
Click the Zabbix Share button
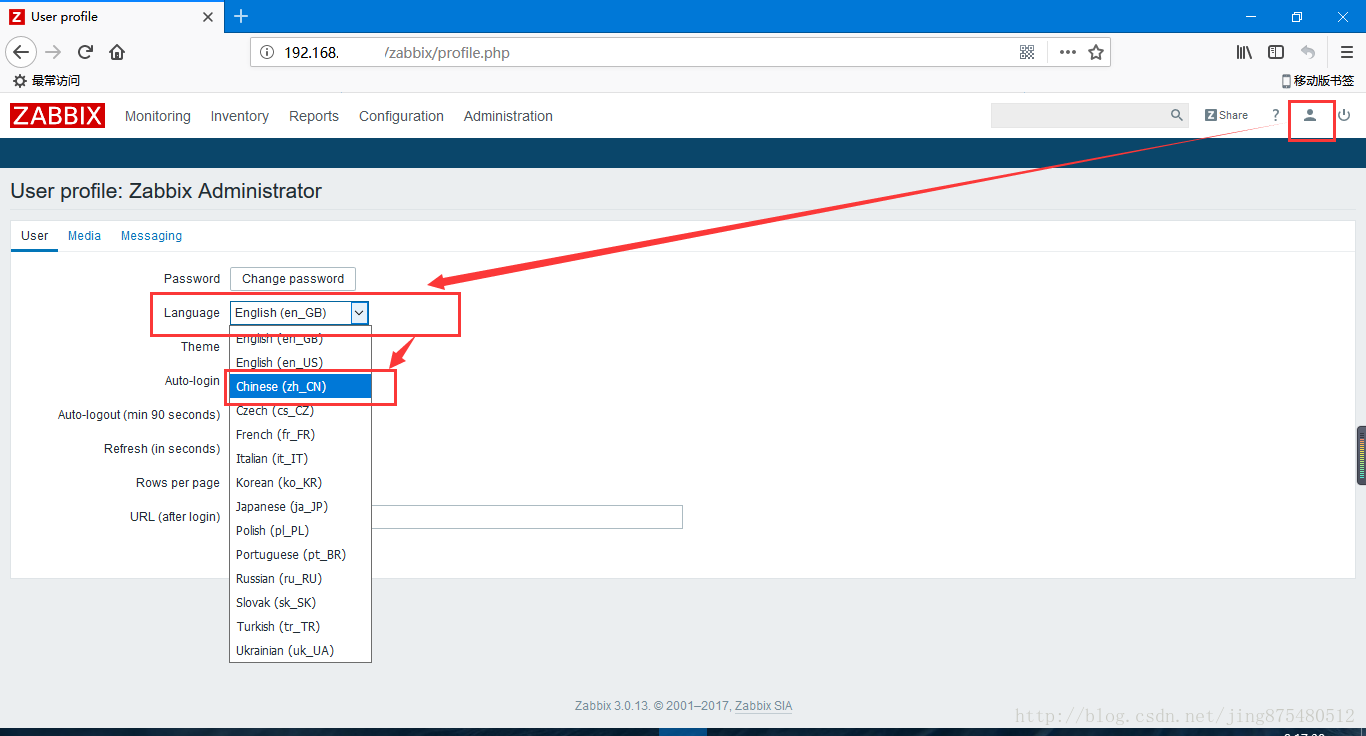point(1226,116)
